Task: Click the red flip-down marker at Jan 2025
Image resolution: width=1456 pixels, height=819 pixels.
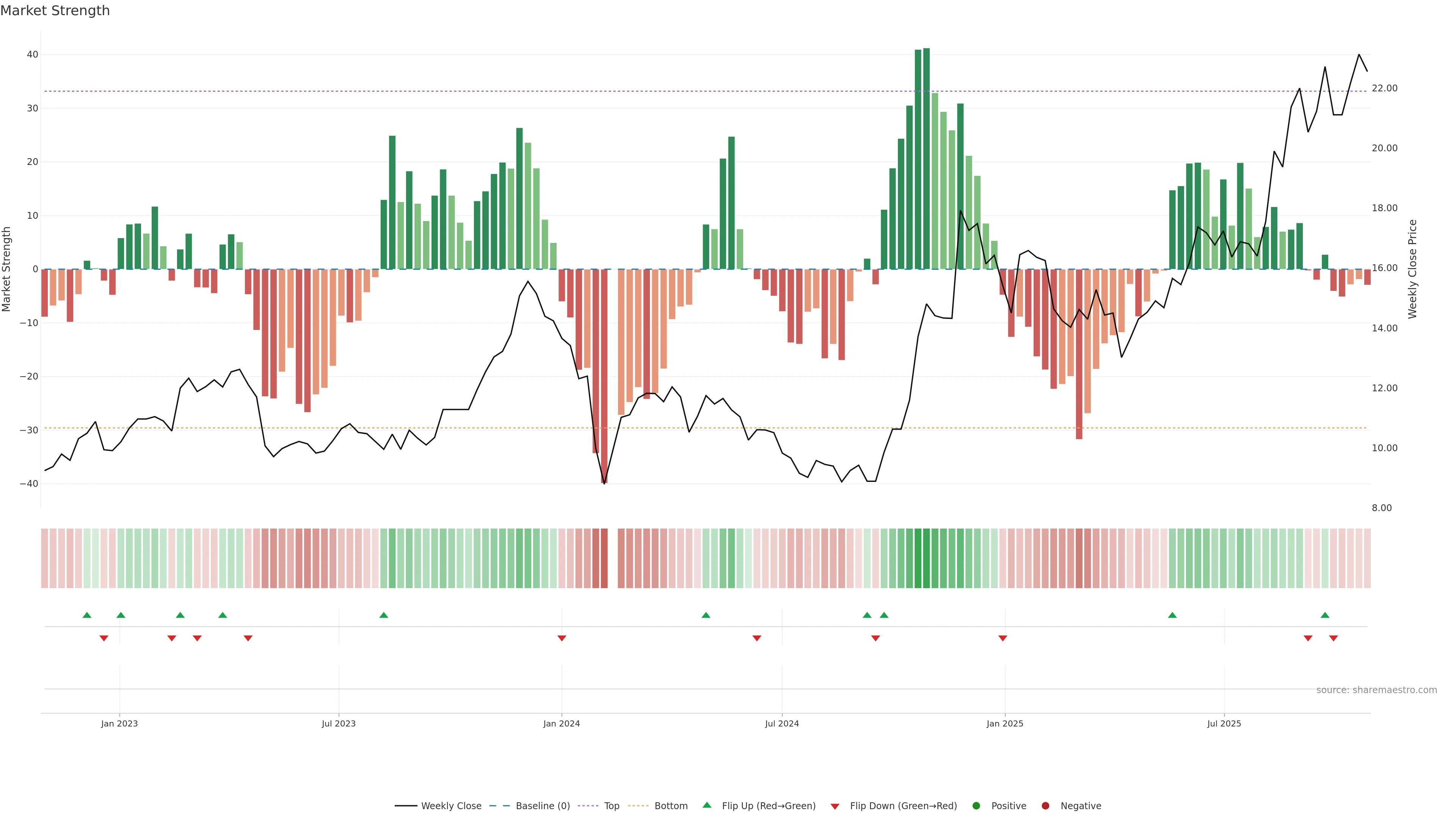Action: click(x=1003, y=638)
